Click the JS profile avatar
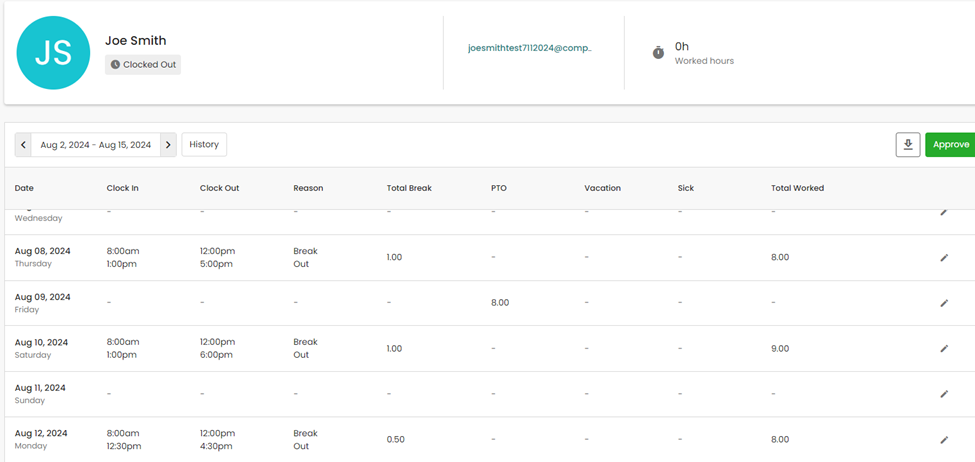The width and height of the screenshot is (975, 462). 53,53
